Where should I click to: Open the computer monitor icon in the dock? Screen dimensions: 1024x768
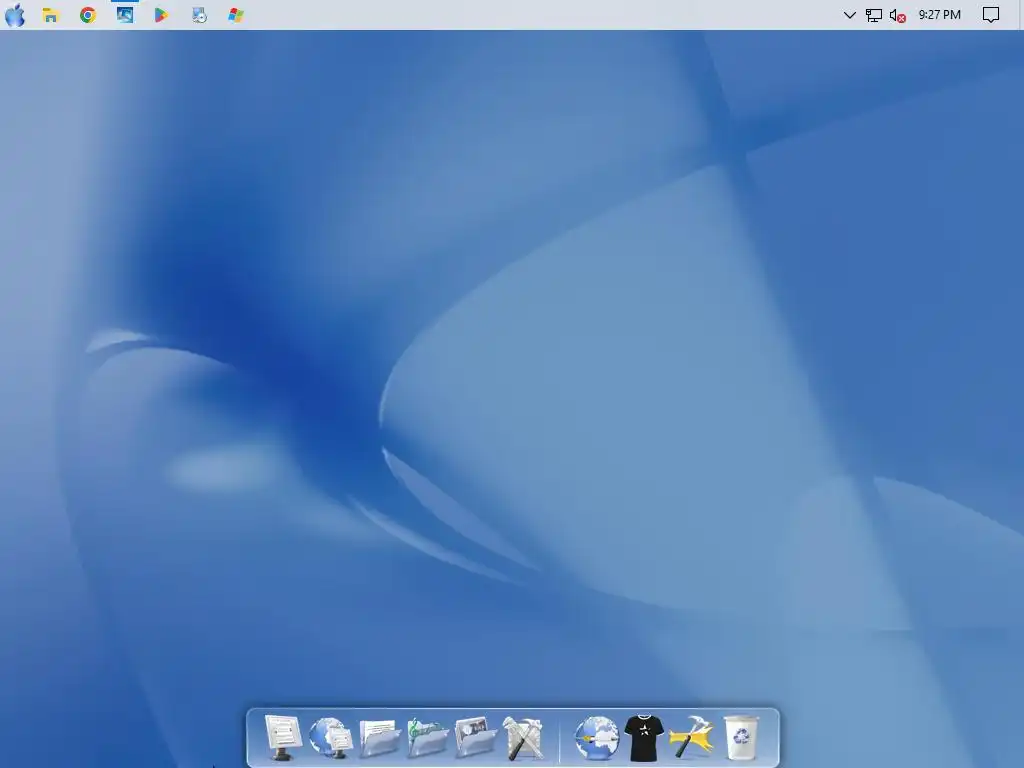pyautogui.click(x=283, y=738)
